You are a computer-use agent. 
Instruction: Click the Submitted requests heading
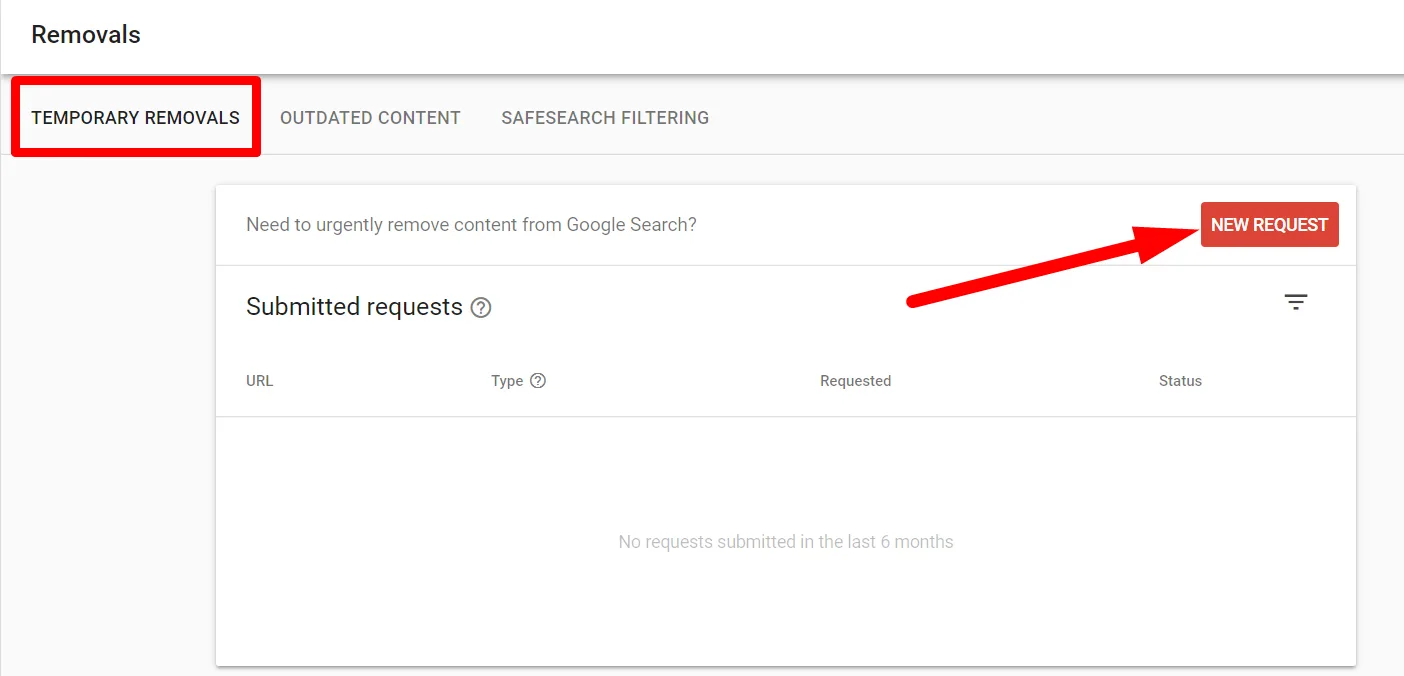354,307
